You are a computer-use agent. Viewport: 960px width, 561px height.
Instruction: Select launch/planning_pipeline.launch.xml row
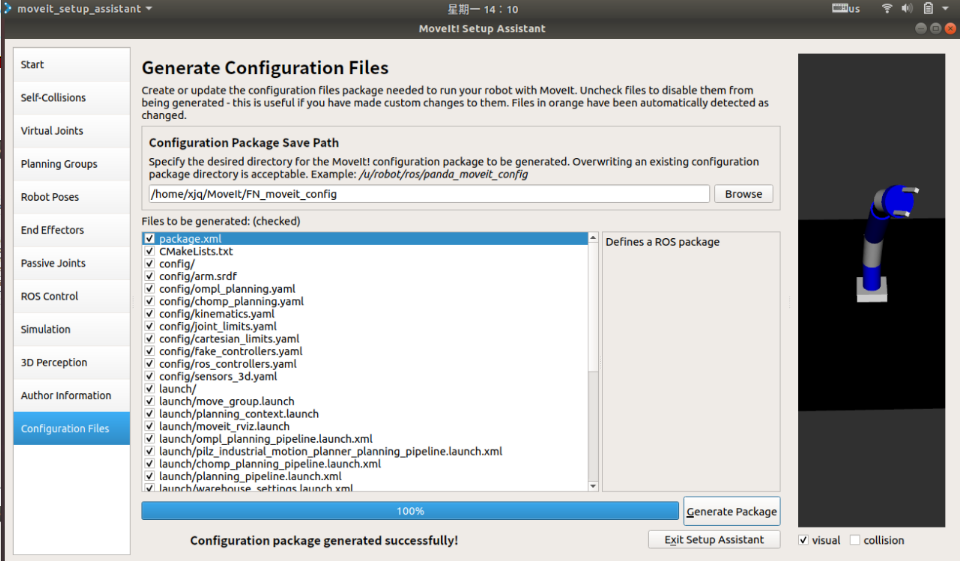365,476
